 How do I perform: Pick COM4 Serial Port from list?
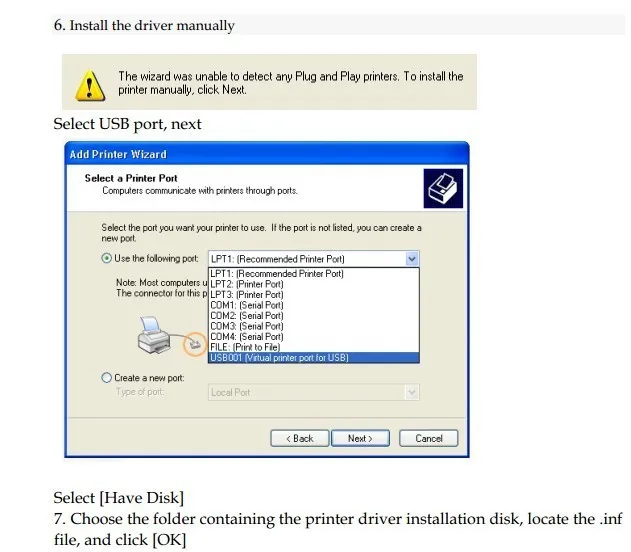pos(314,336)
